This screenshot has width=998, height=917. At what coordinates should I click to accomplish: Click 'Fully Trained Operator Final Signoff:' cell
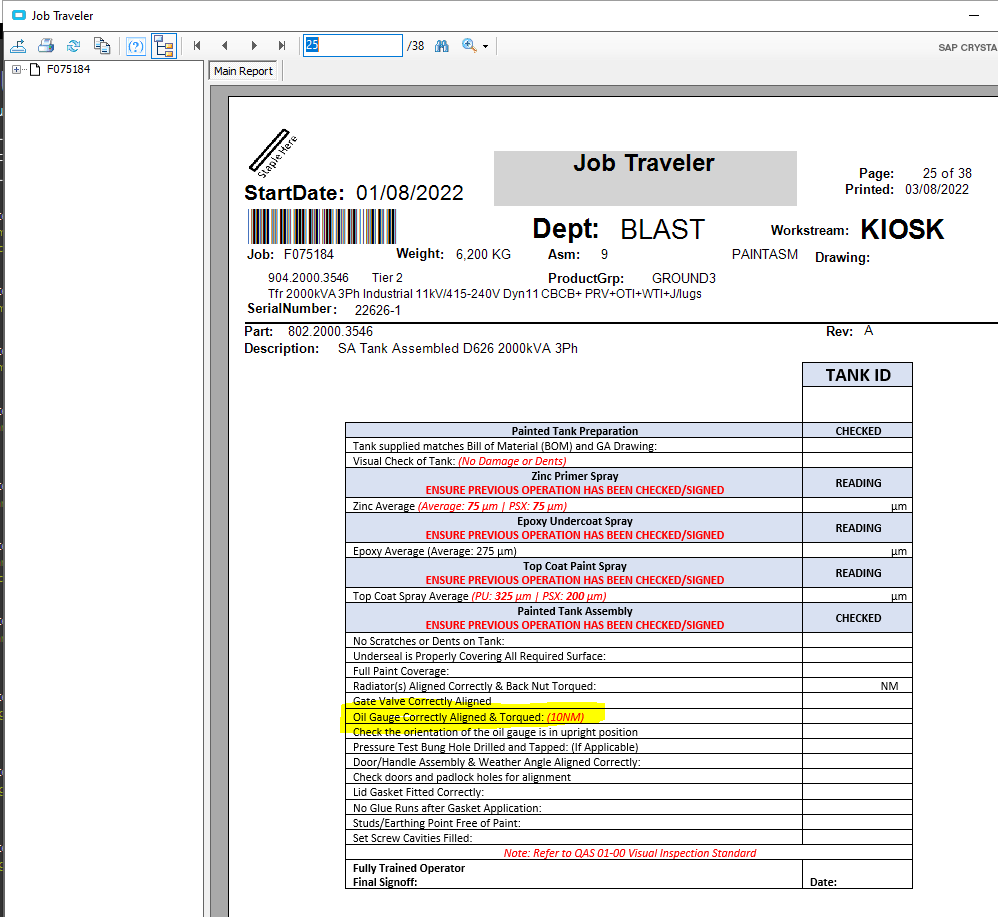[x=573, y=874]
